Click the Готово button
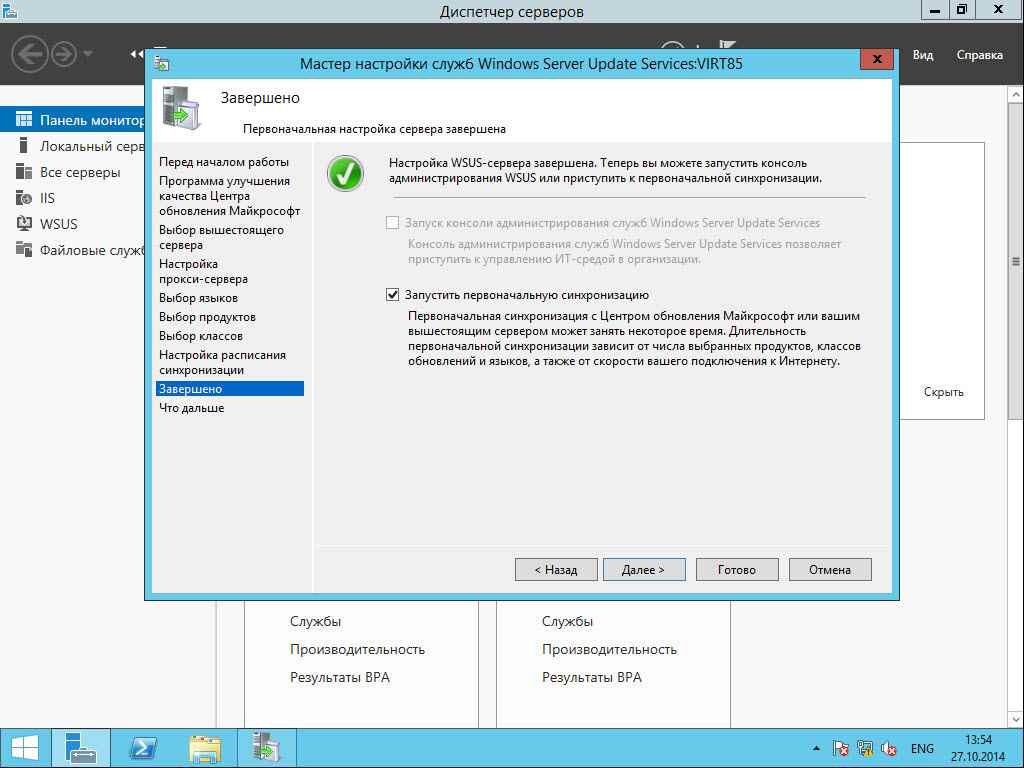1024x768 pixels. click(737, 569)
